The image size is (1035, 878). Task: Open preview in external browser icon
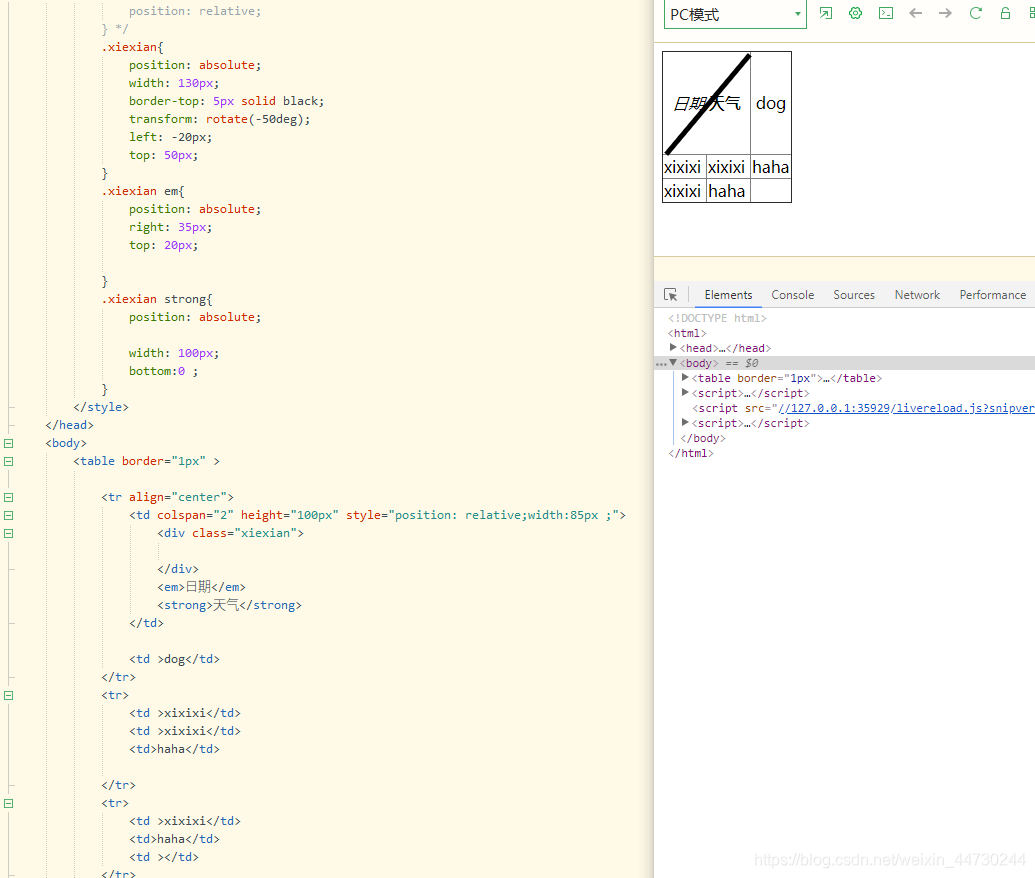pos(826,13)
